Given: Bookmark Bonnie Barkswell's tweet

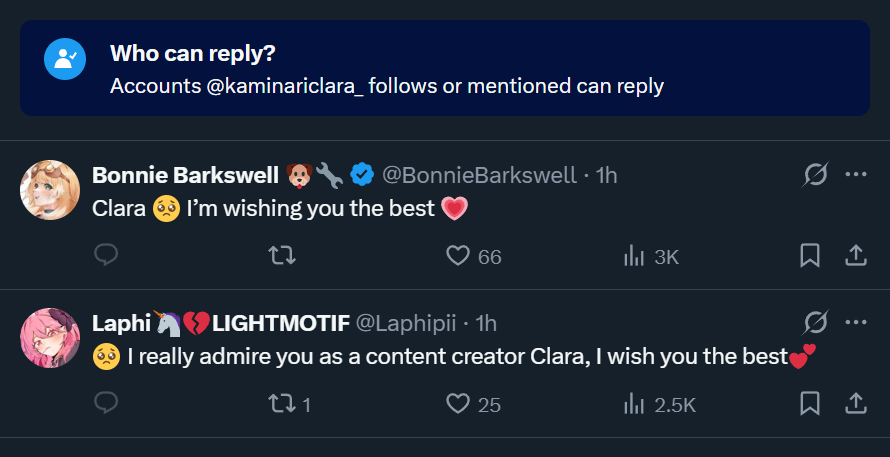Looking at the screenshot, I should coord(810,256).
